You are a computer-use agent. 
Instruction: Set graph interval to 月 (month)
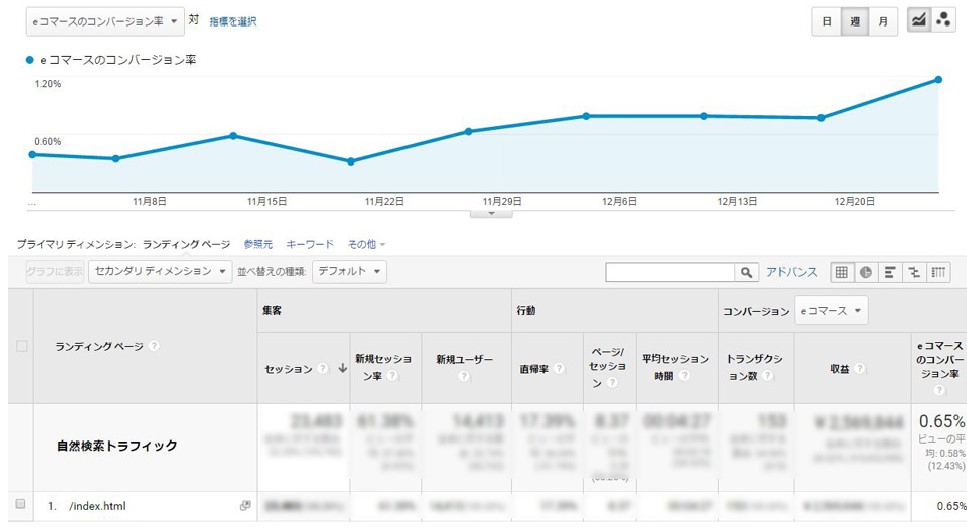click(x=882, y=22)
